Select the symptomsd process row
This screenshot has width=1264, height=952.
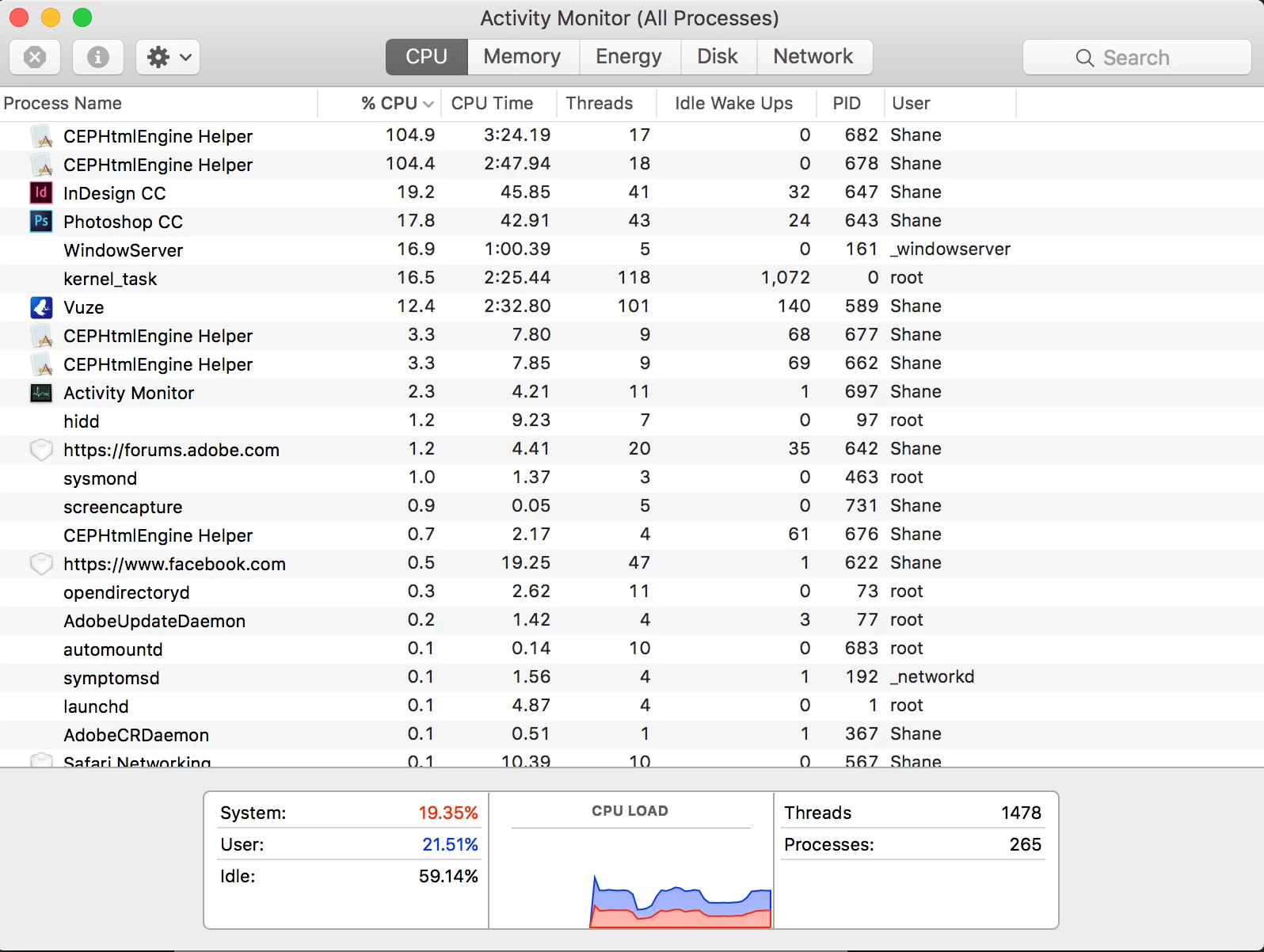pyautogui.click(x=632, y=678)
